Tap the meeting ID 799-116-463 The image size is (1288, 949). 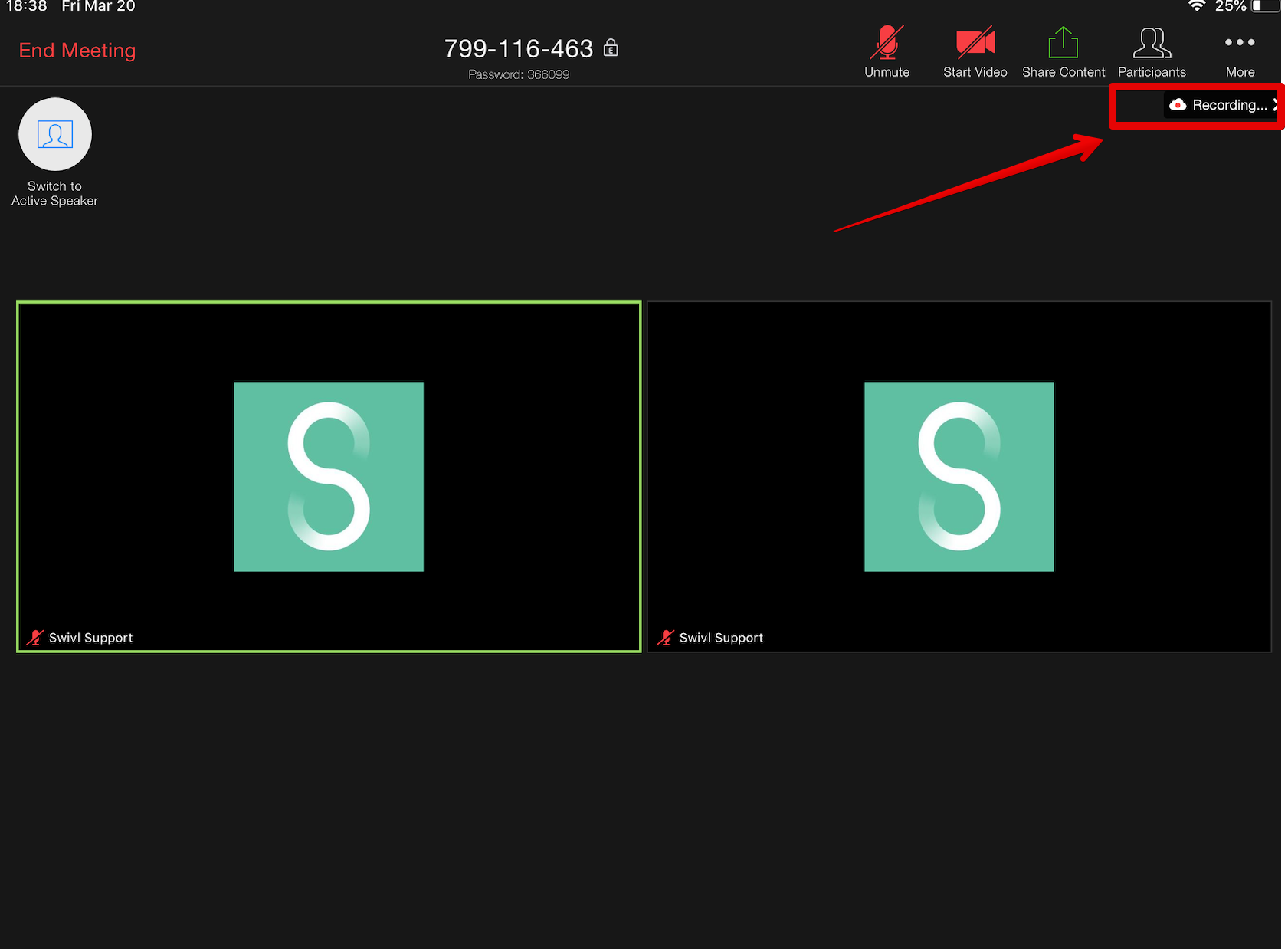[x=519, y=49]
